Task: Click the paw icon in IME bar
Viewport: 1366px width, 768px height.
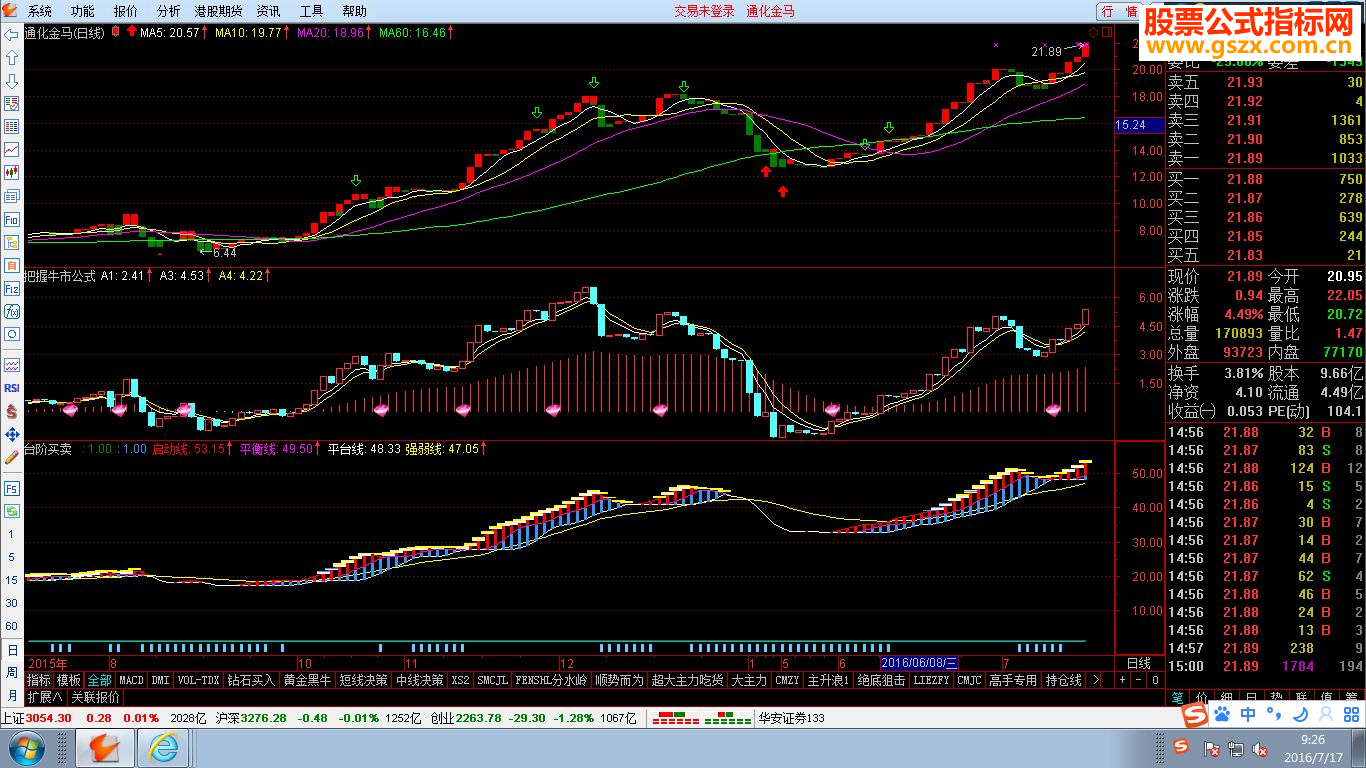Action: click(x=1222, y=715)
